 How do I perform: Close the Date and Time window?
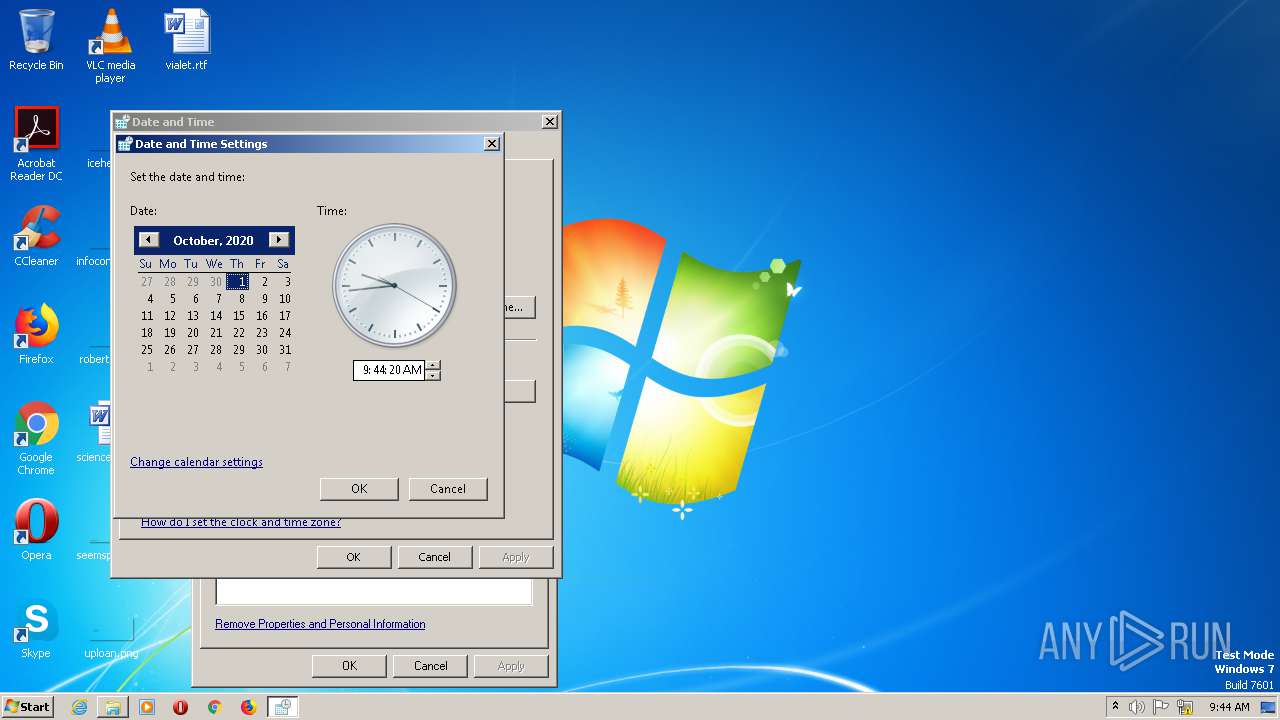tap(550, 122)
